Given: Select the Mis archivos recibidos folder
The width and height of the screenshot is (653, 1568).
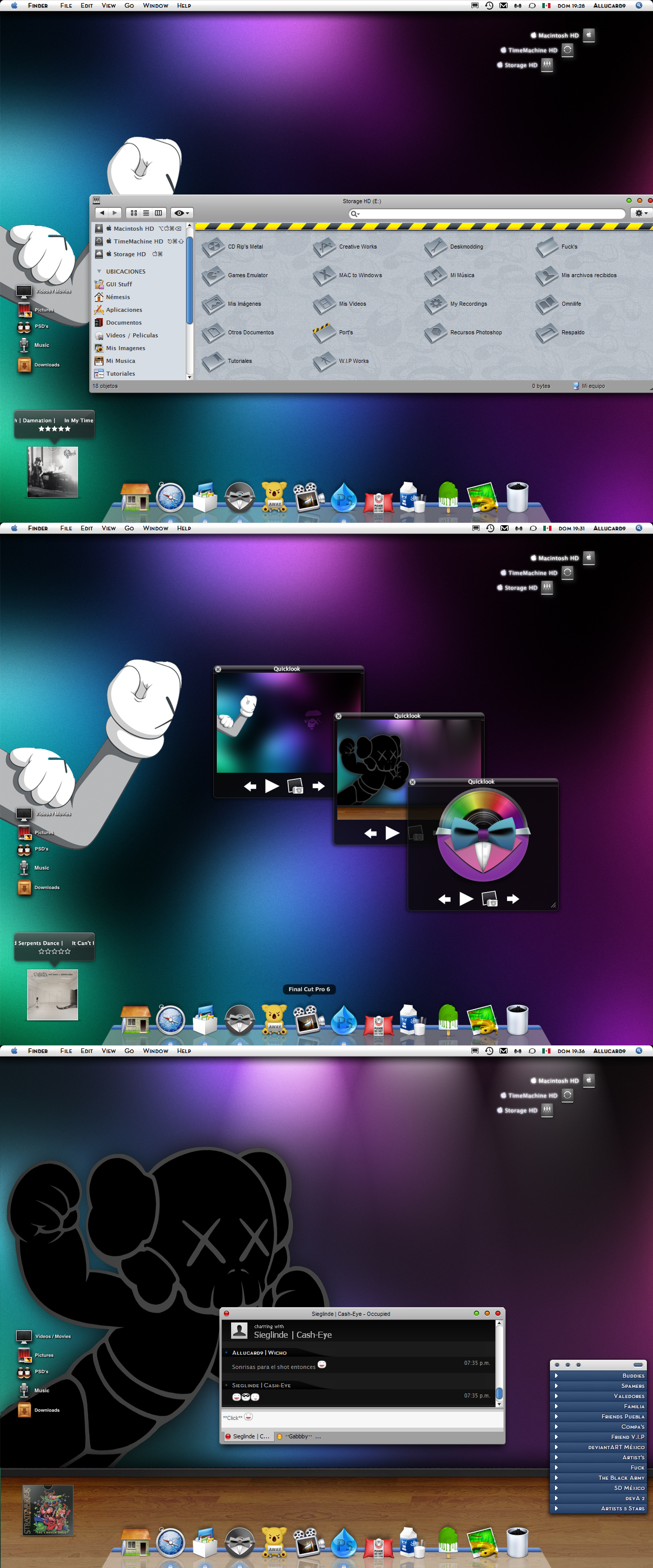Looking at the screenshot, I should (x=576, y=275).
